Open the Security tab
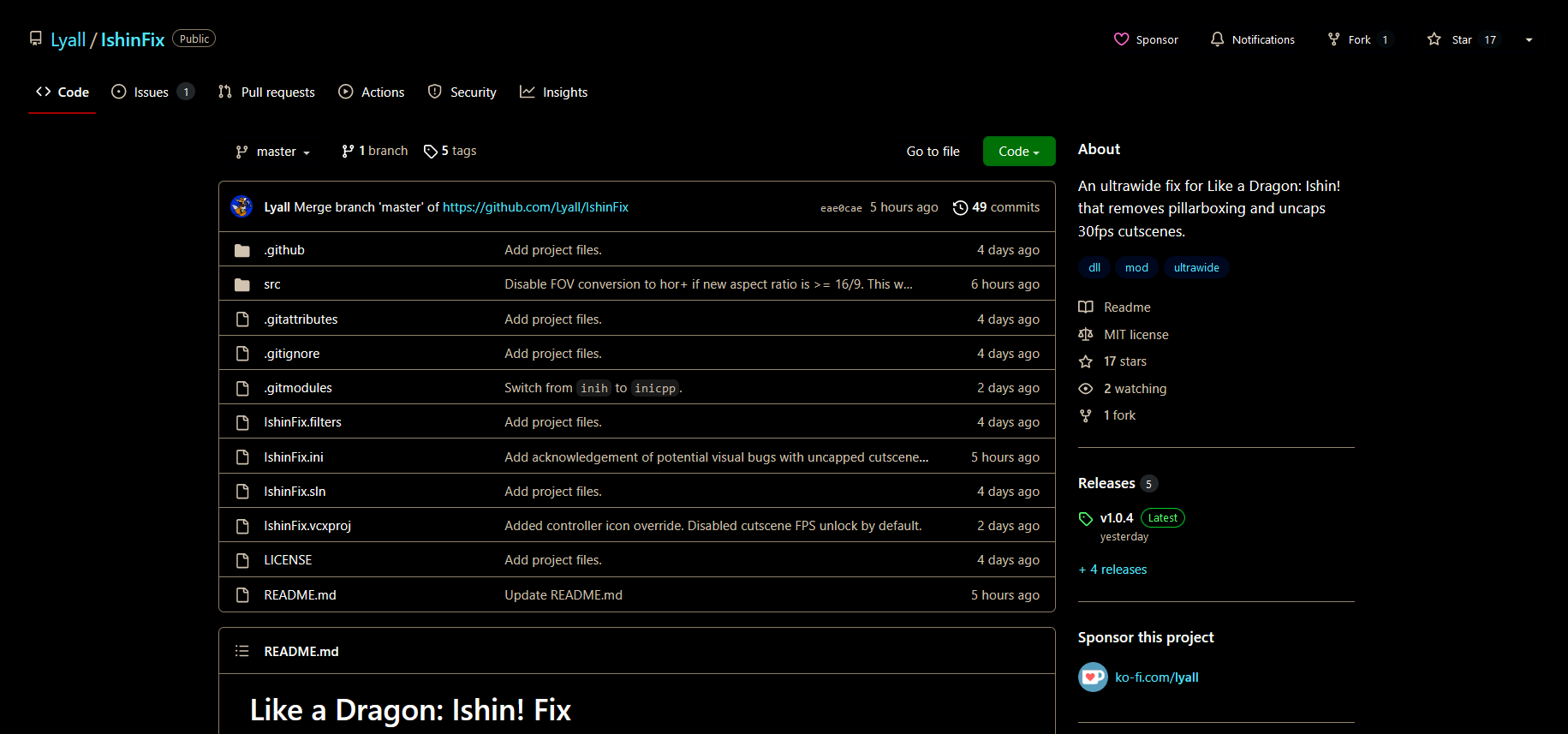The width and height of the screenshot is (1568, 734). tap(462, 92)
